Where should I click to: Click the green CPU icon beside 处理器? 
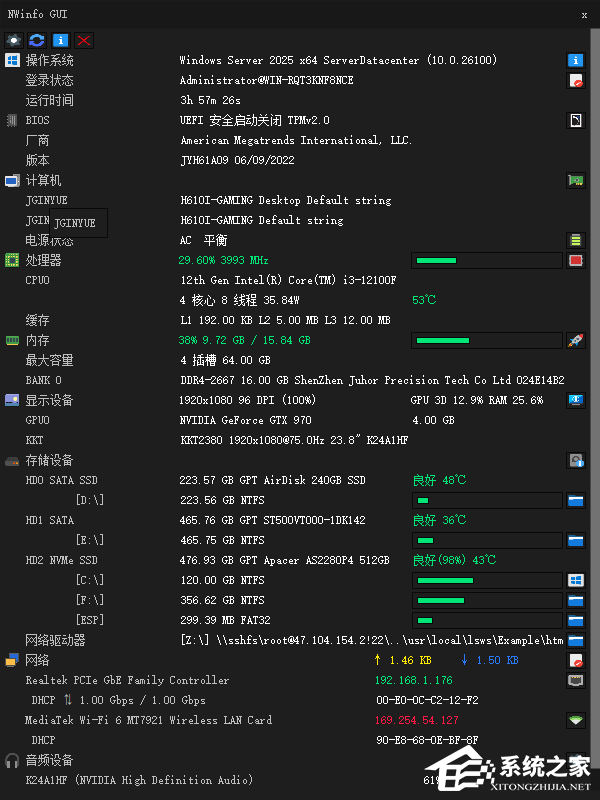[12, 260]
